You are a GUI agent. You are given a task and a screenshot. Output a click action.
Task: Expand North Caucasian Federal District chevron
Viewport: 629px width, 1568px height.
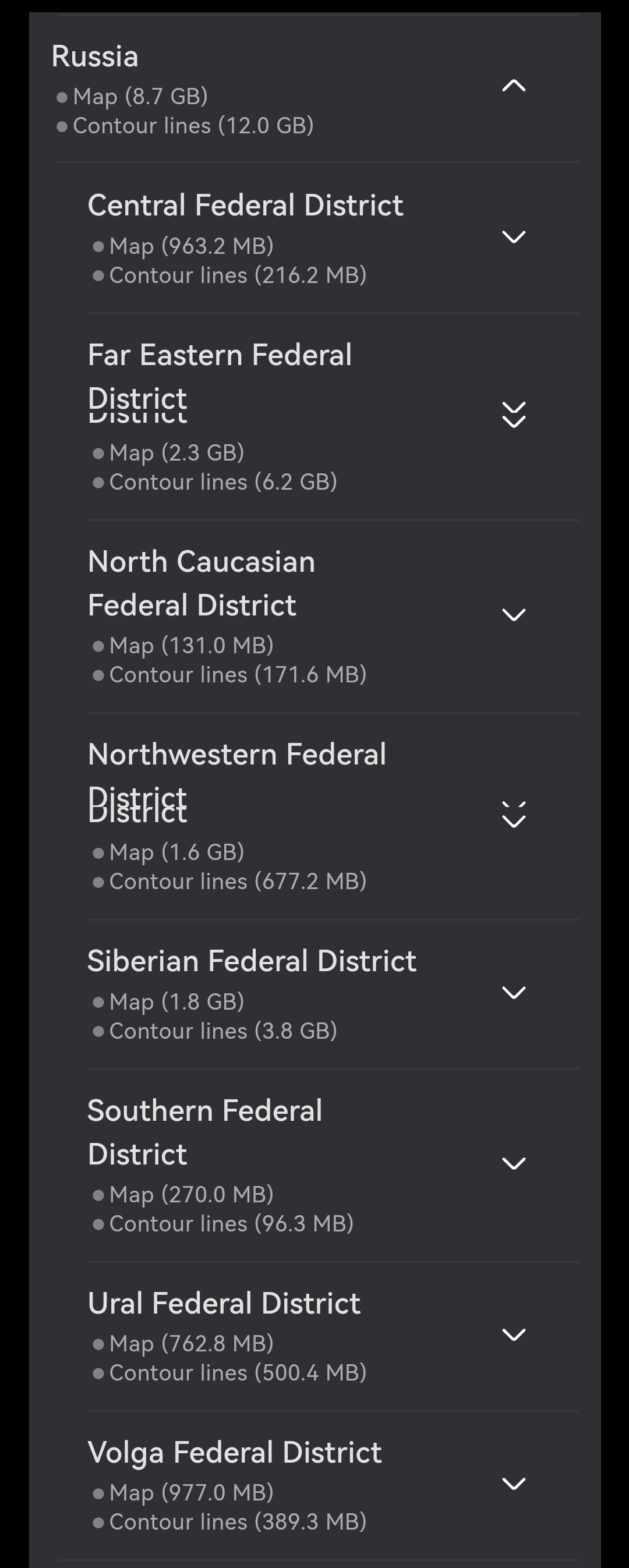click(513, 615)
